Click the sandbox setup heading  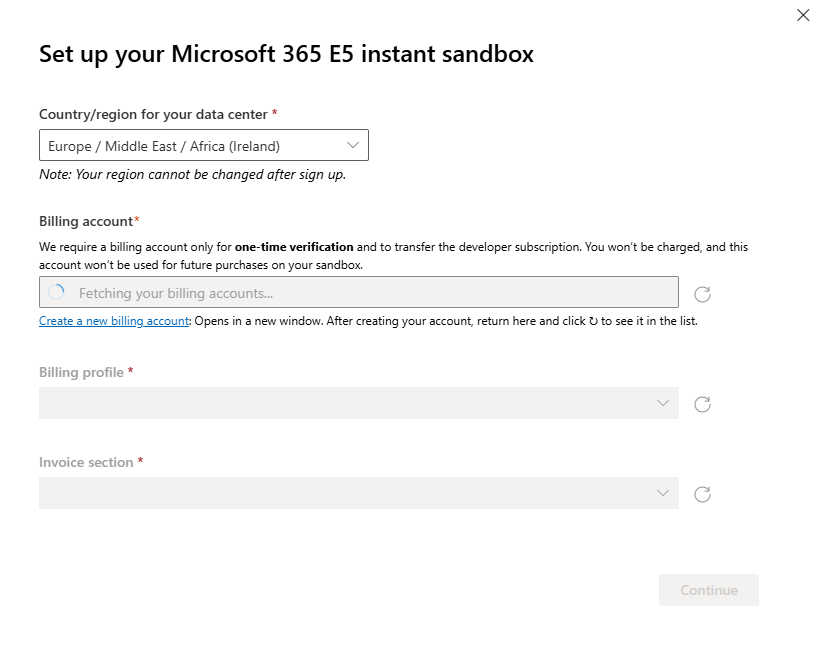tap(287, 54)
